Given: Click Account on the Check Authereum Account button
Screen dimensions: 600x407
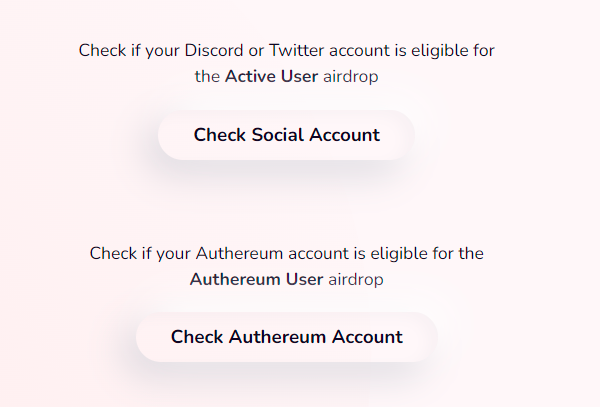Looking at the screenshot, I should tap(367, 337).
